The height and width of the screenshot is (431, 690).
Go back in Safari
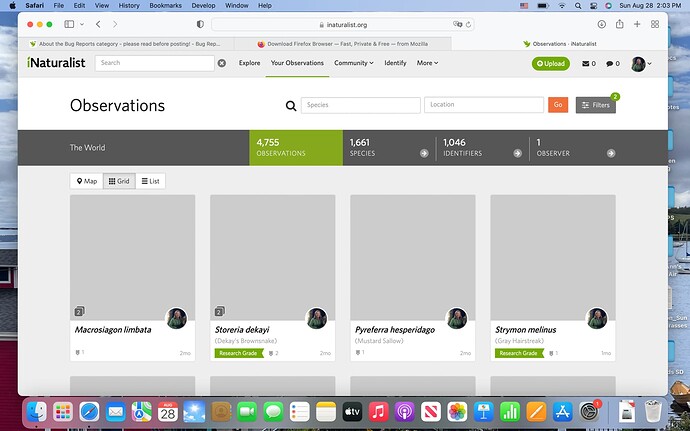[x=98, y=25]
